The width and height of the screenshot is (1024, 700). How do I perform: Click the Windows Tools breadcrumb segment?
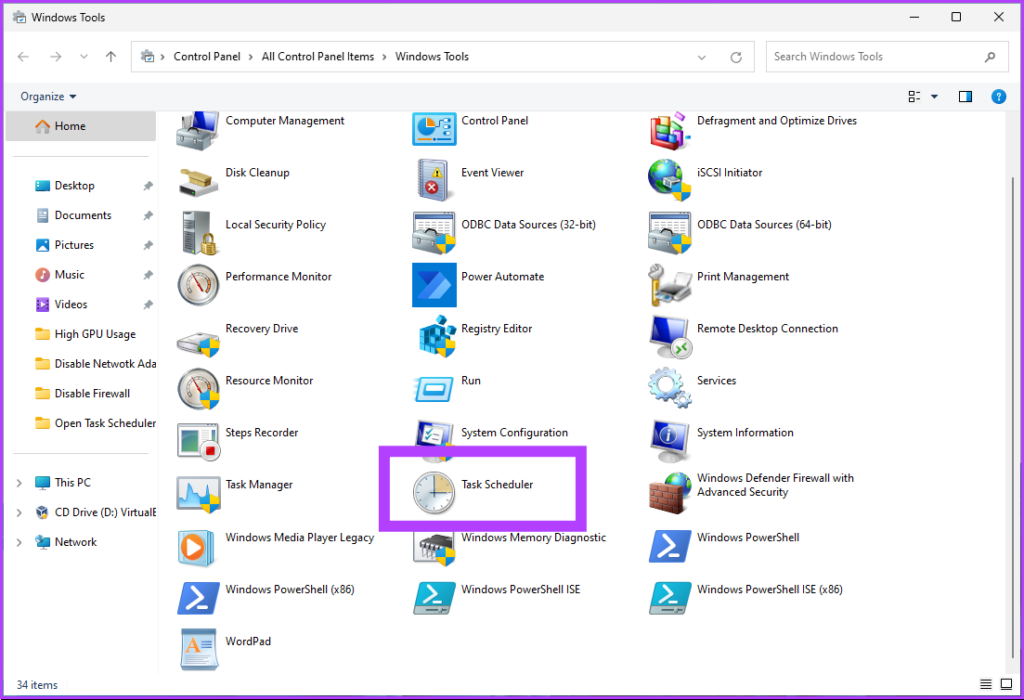(432, 57)
